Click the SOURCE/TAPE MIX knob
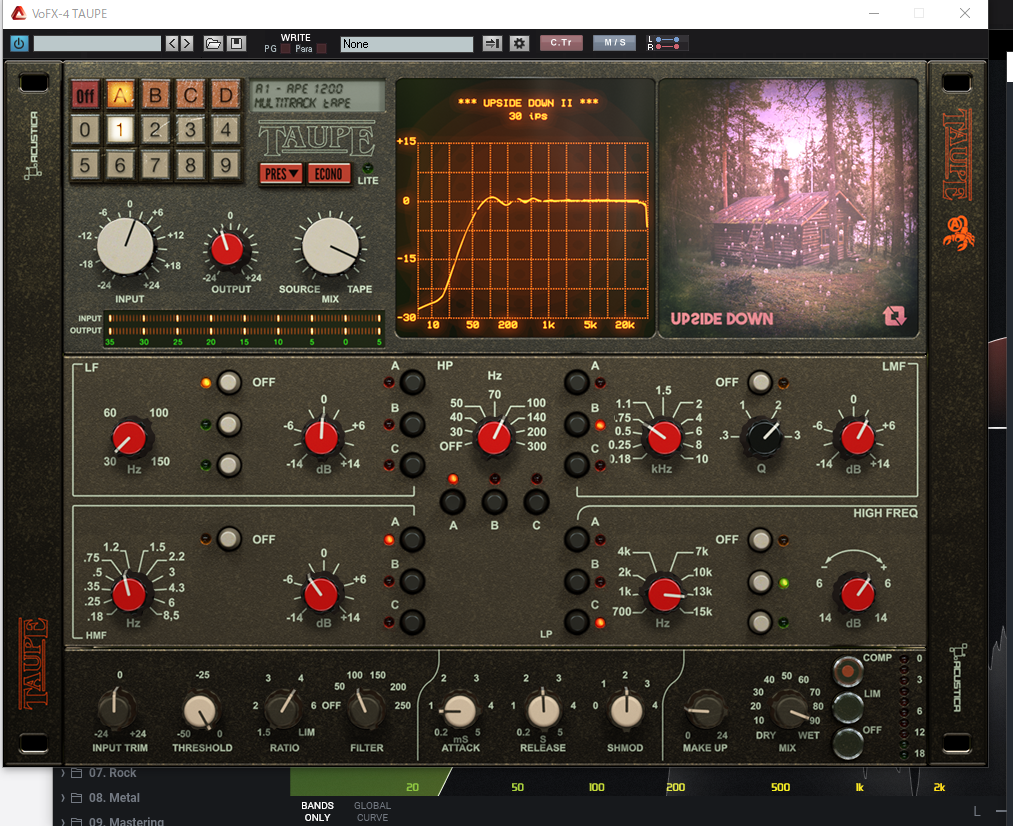The width and height of the screenshot is (1013, 826). [330, 247]
